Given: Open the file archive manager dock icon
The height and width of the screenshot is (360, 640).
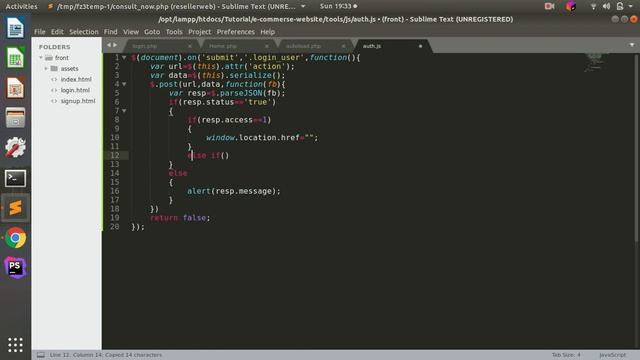Looking at the screenshot, I should tap(15, 118).
